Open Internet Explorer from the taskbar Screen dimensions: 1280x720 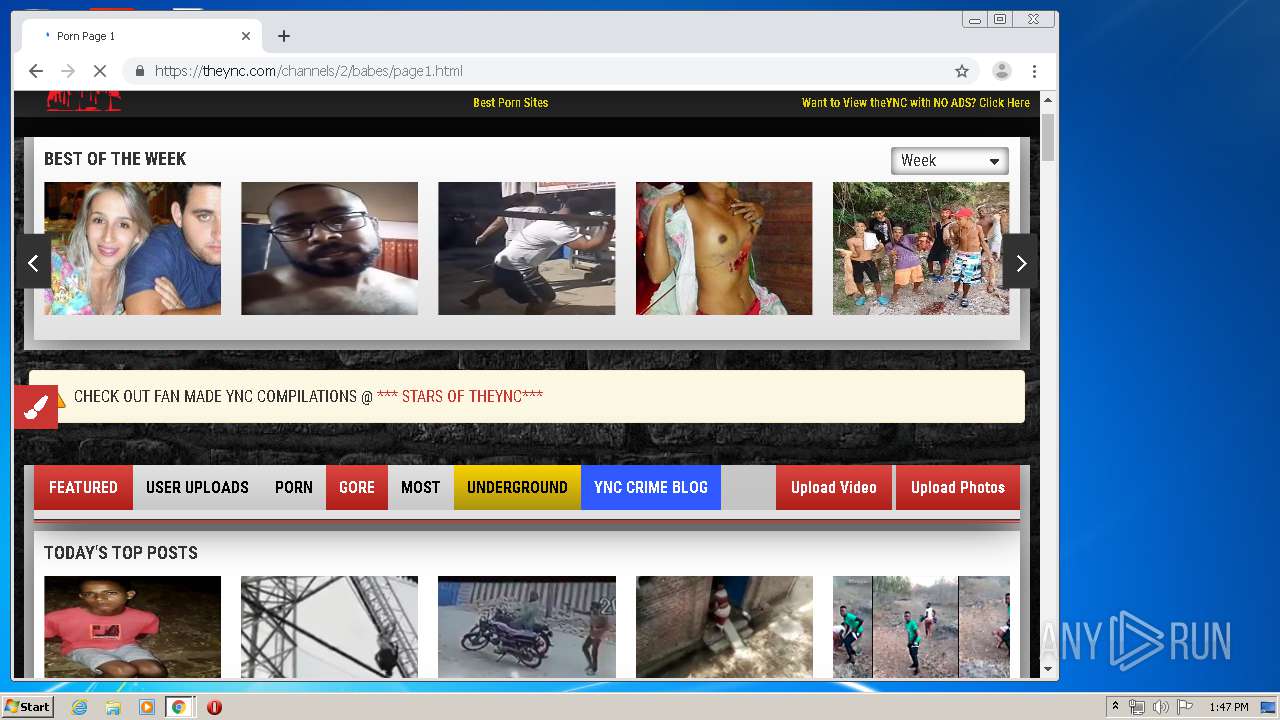[x=79, y=707]
